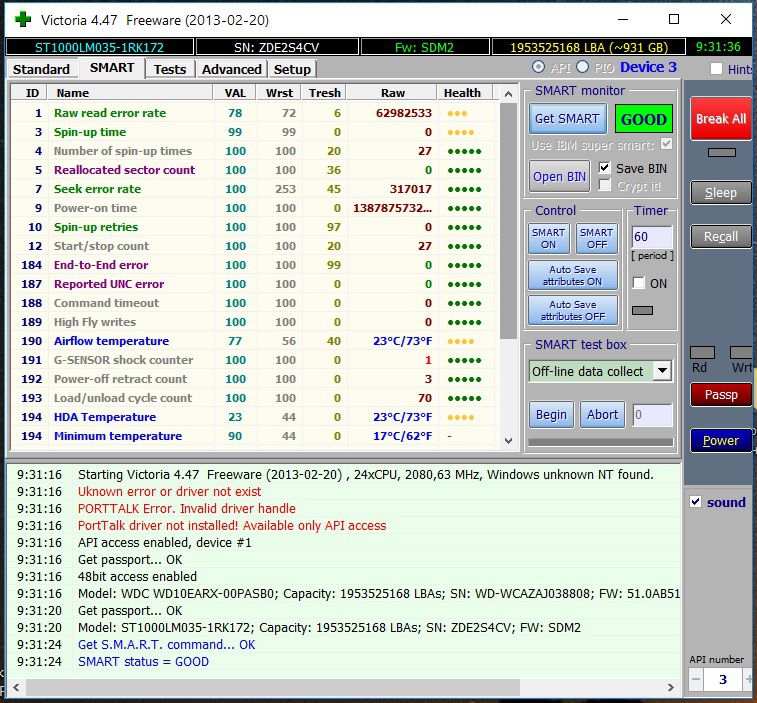Click the log scroll left arrow
757x703 pixels.
(16, 687)
